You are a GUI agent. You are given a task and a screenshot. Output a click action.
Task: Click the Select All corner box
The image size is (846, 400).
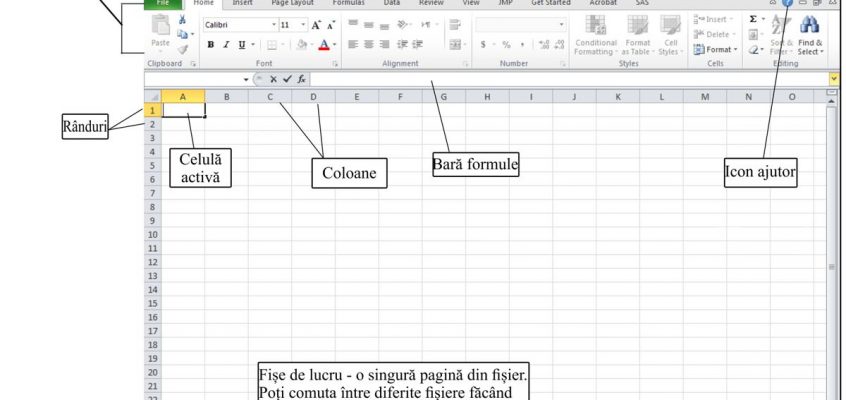click(x=153, y=97)
